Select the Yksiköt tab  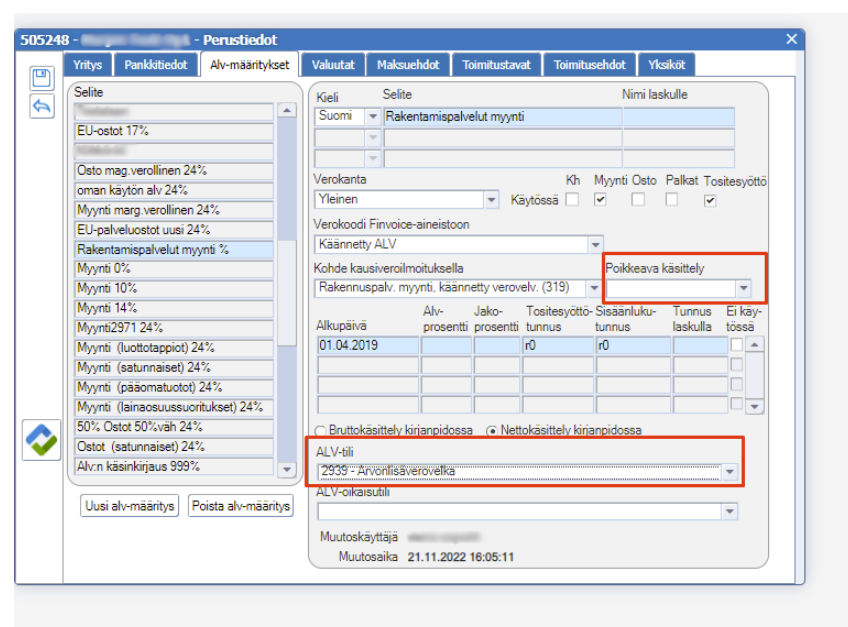point(666,65)
